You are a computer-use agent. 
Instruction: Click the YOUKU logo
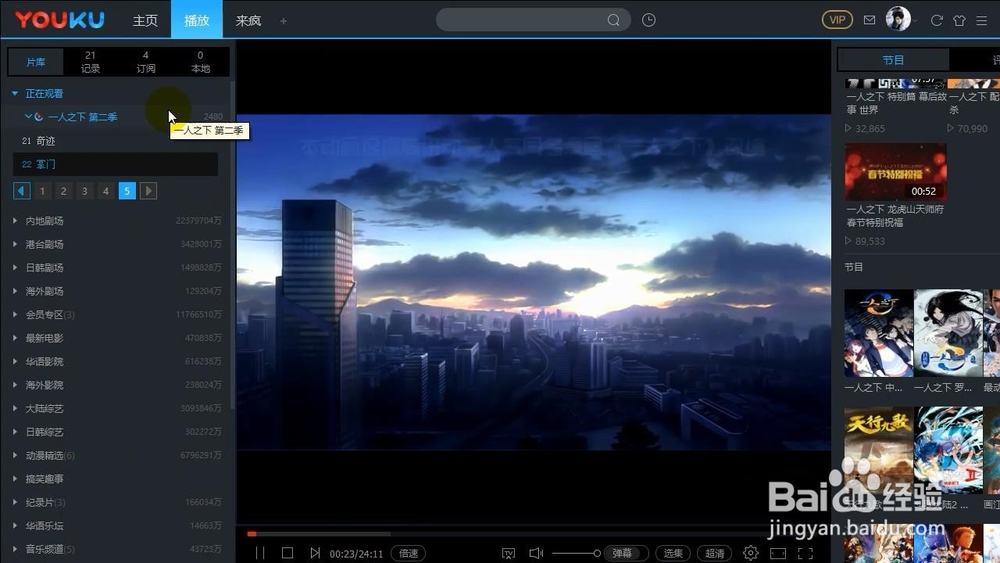[59, 20]
